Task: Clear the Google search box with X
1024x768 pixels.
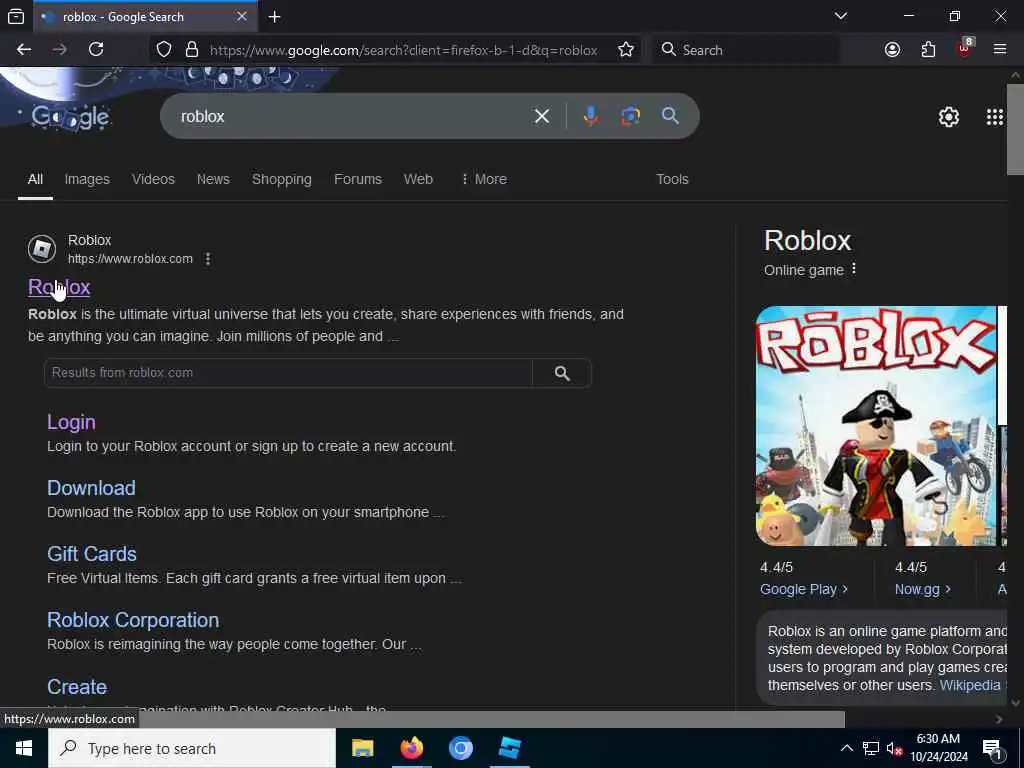Action: click(x=542, y=116)
